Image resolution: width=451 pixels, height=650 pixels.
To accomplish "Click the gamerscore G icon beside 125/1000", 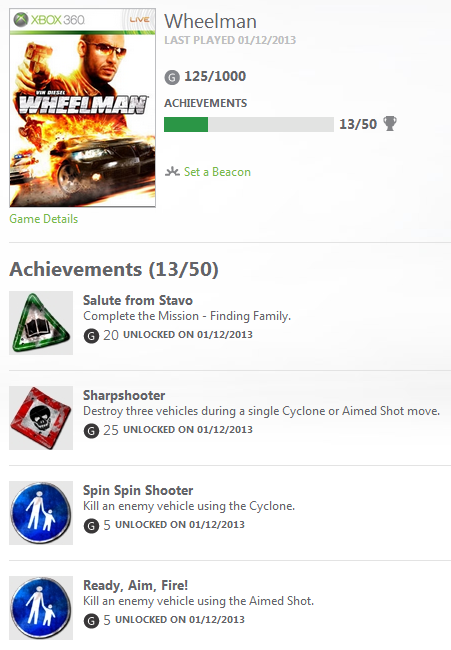I will click(x=172, y=77).
